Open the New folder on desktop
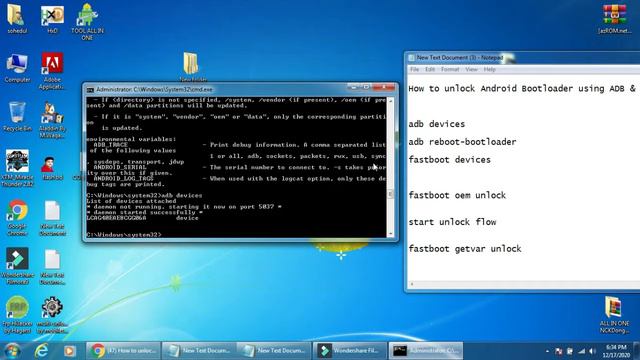640x360 pixels. [x=192, y=67]
